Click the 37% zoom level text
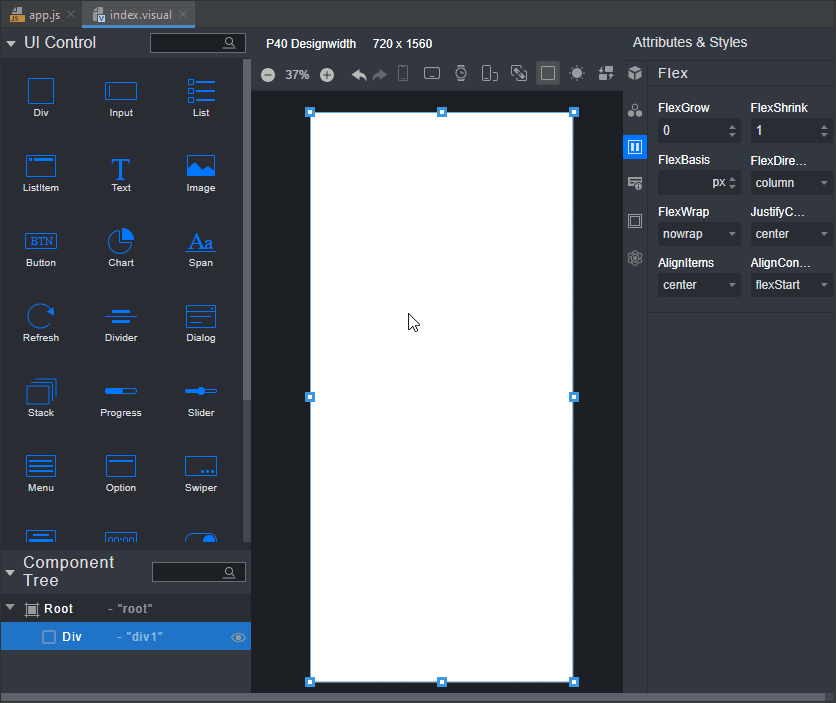 click(297, 75)
